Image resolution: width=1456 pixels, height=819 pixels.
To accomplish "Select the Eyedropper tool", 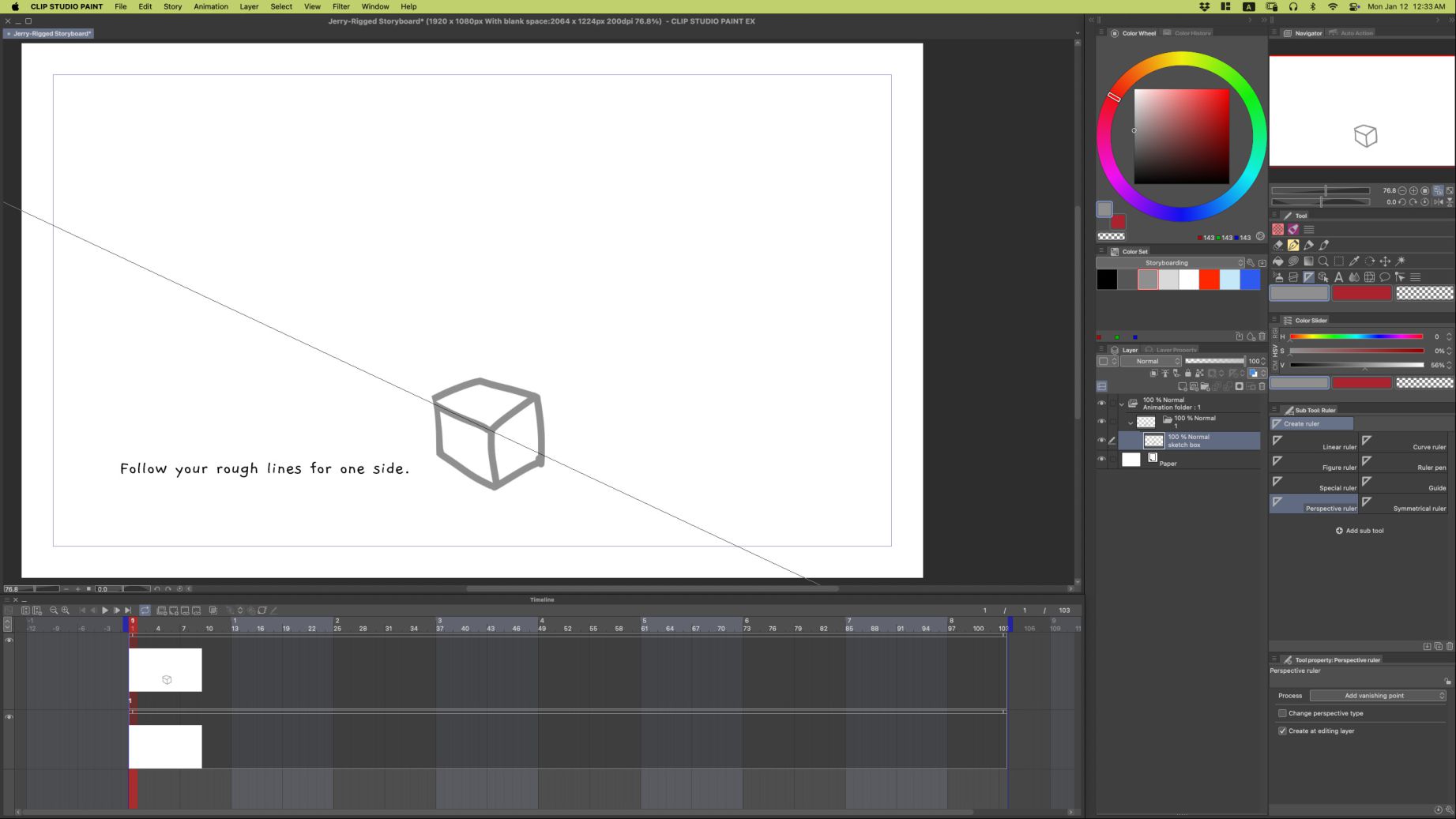I will coord(1354,261).
